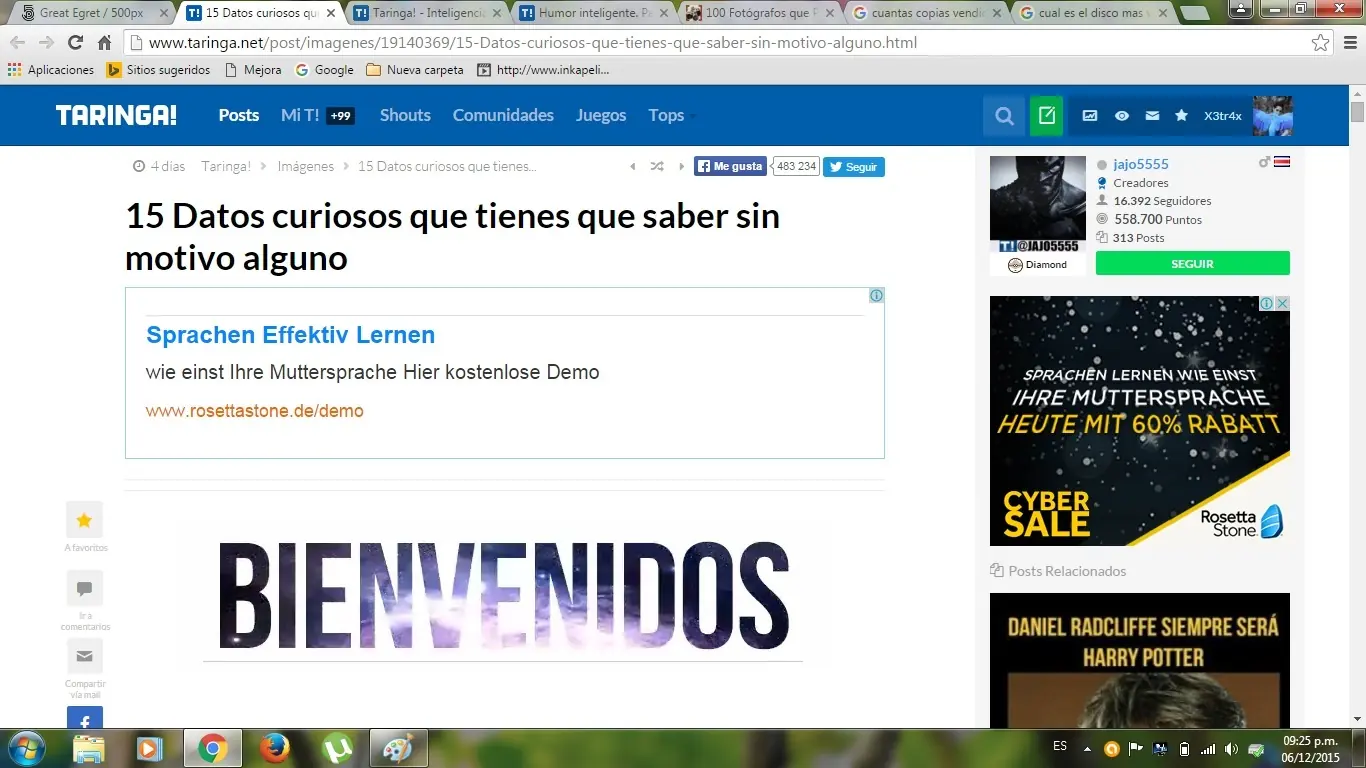This screenshot has width=1366, height=768.
Task: Click the TARINGA! logo
Action: 116,115
